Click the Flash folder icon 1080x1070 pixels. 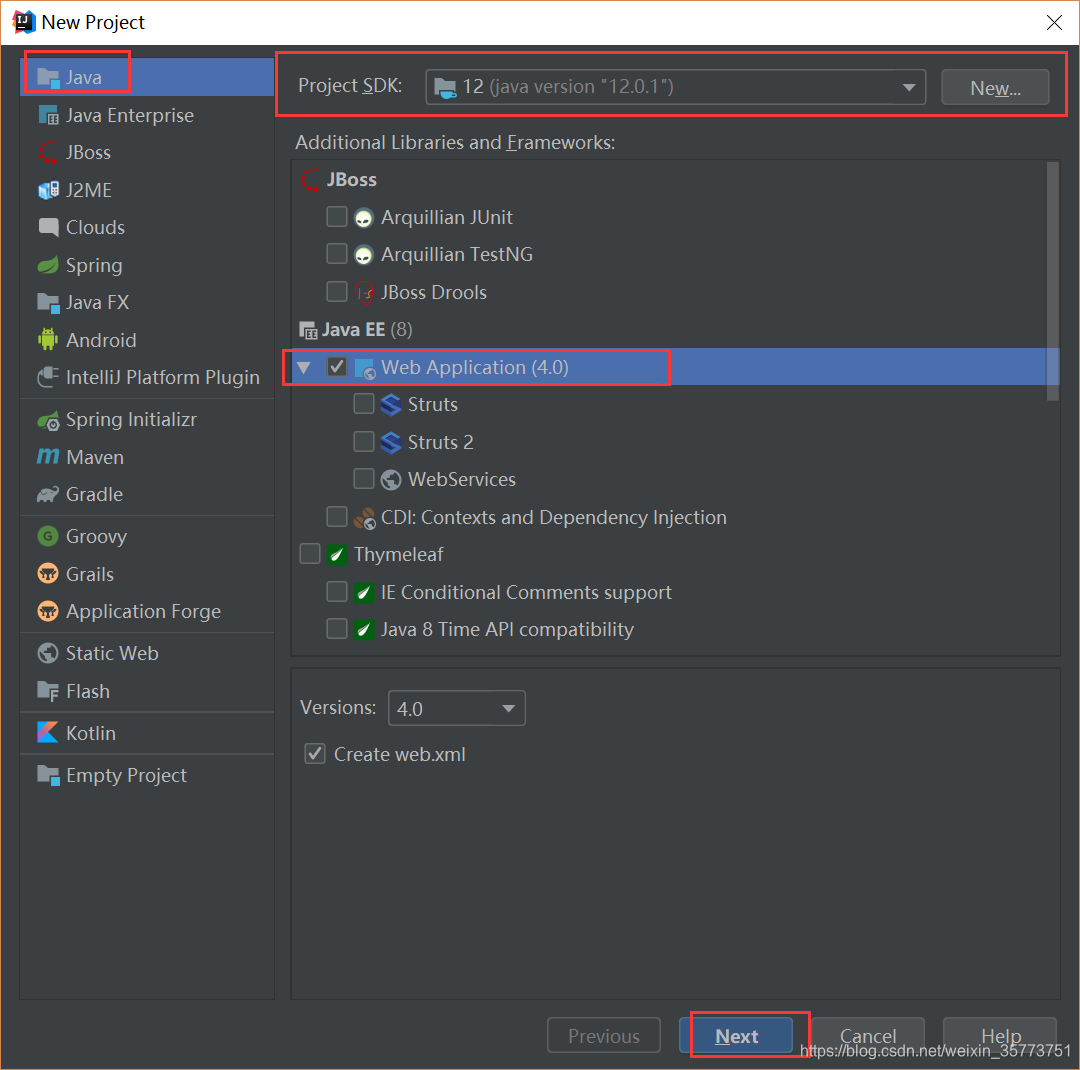(x=48, y=691)
